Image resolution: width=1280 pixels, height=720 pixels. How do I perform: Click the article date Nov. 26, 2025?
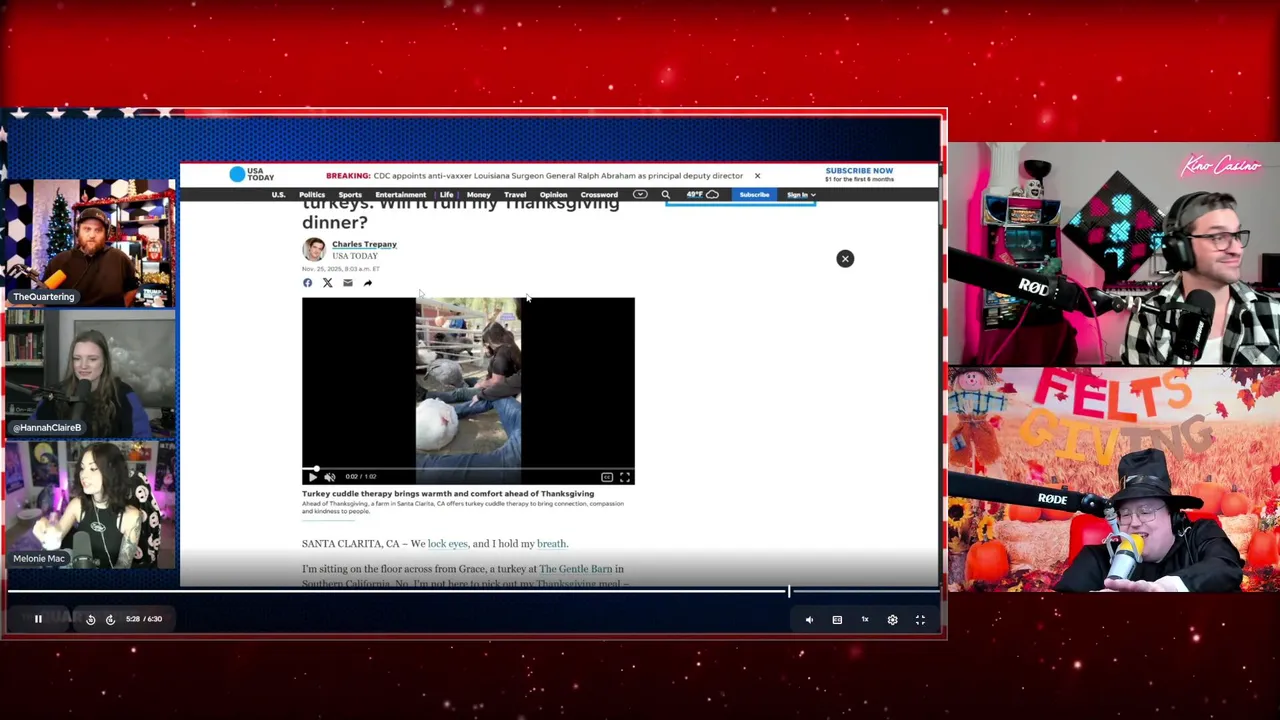(x=341, y=269)
